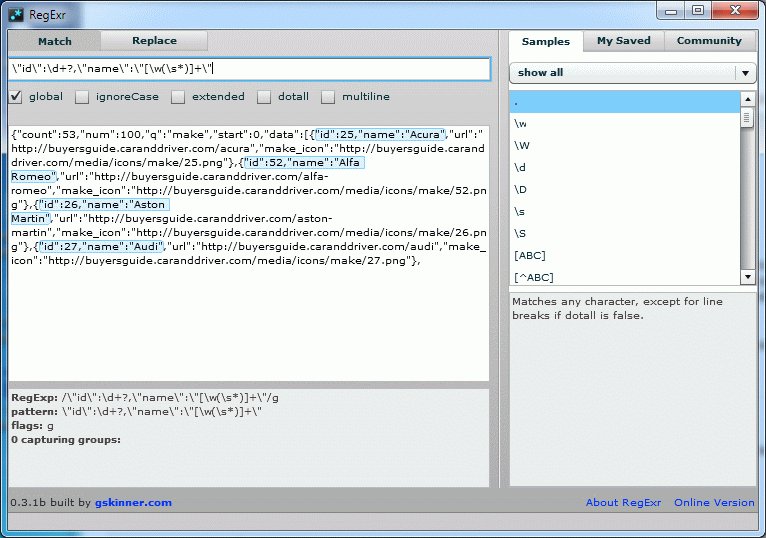Select the '.' sample entry
The image size is (766, 538).
625,102
